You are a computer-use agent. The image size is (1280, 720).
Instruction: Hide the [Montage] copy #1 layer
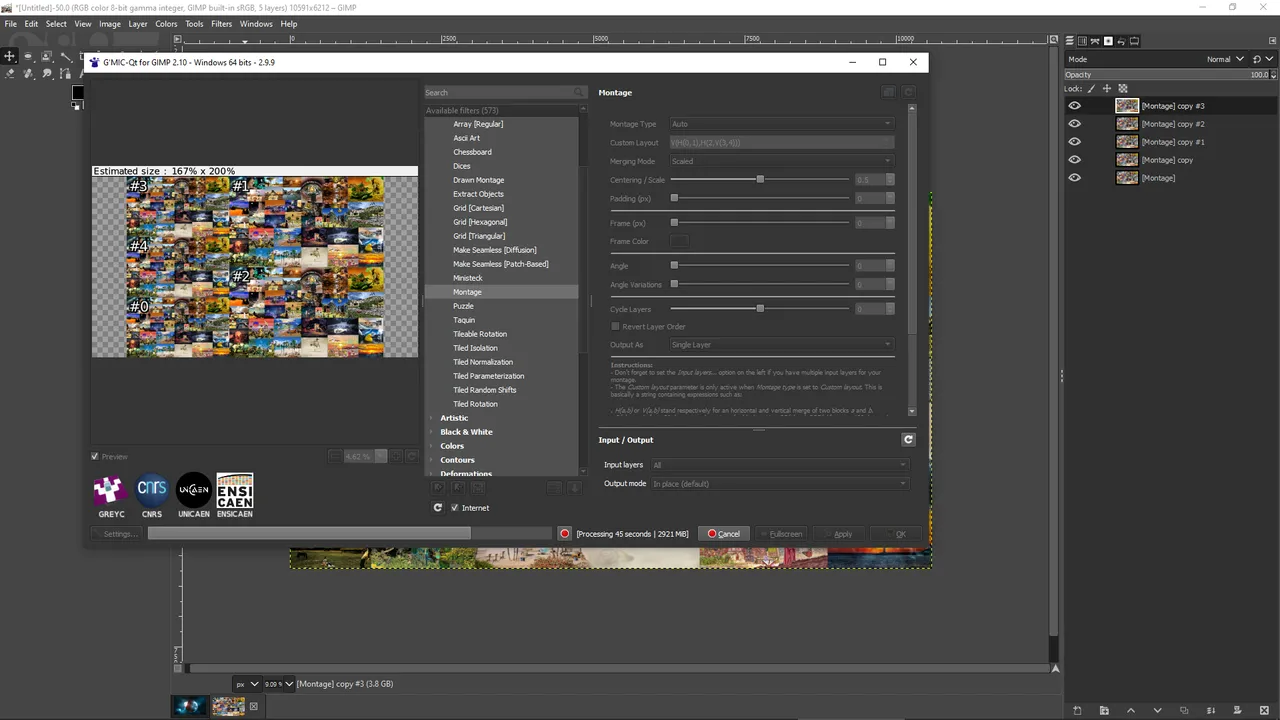point(1075,142)
